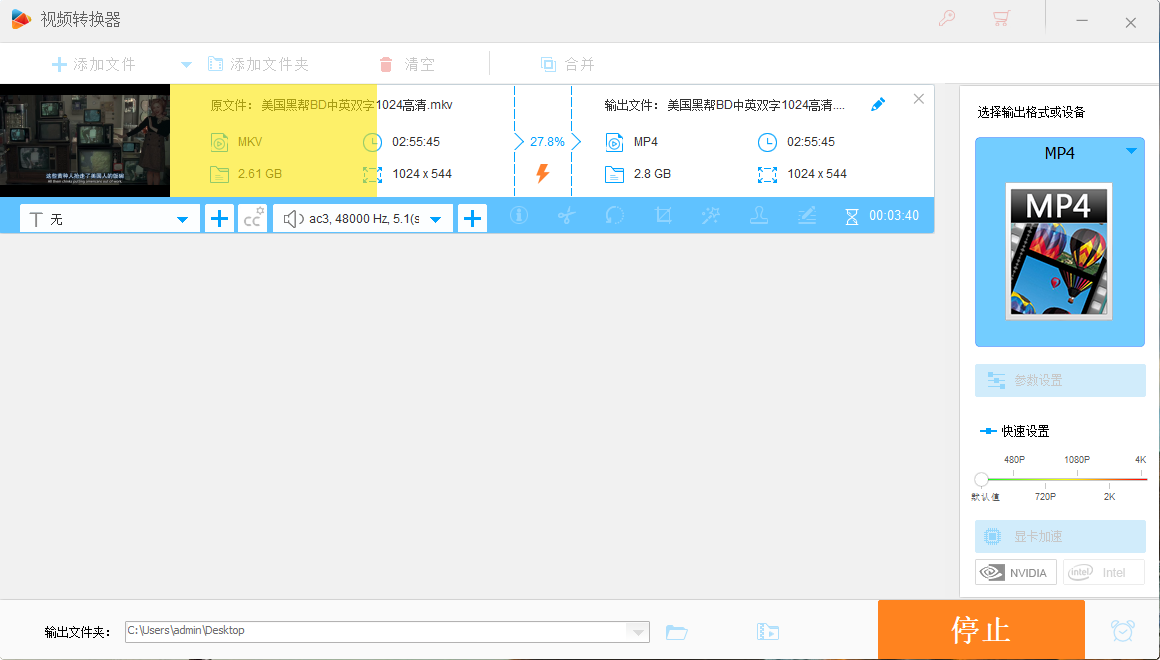Open the subtitle dropdown showing 无
This screenshot has width=1160, height=660.
109,218
